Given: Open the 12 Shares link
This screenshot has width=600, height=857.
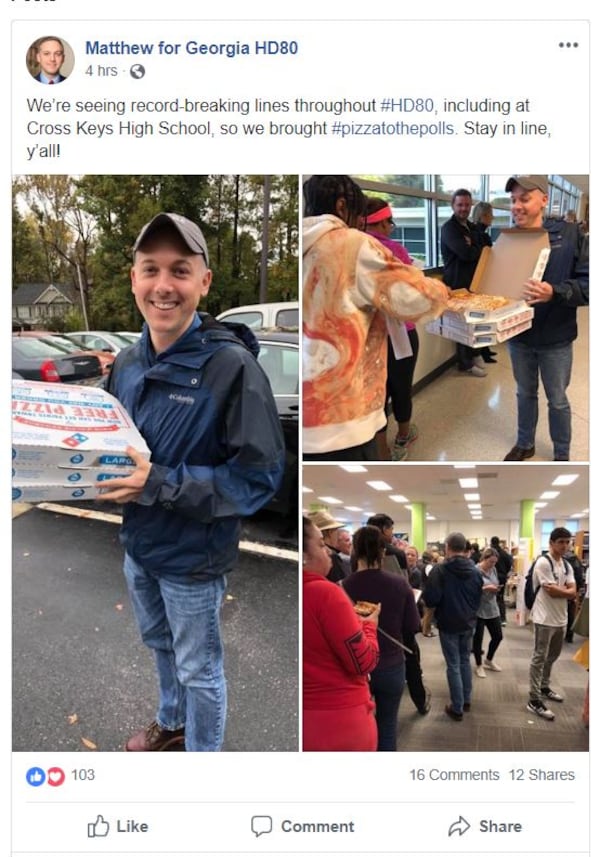Looking at the screenshot, I should click(542, 775).
